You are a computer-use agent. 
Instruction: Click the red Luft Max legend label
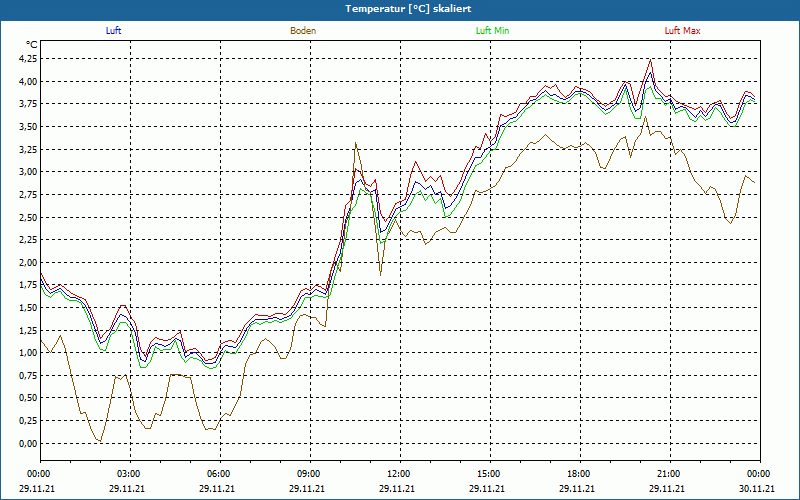682,31
